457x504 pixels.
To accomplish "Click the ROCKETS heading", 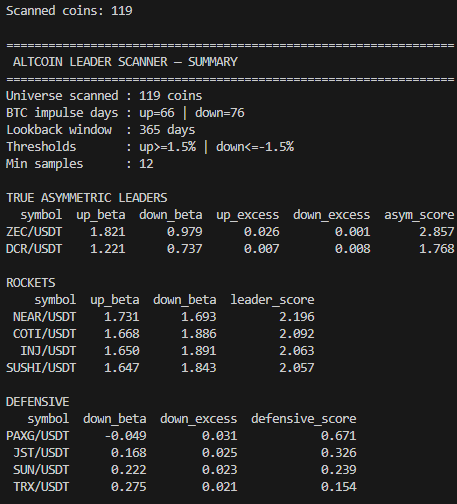I will [x=31, y=283].
